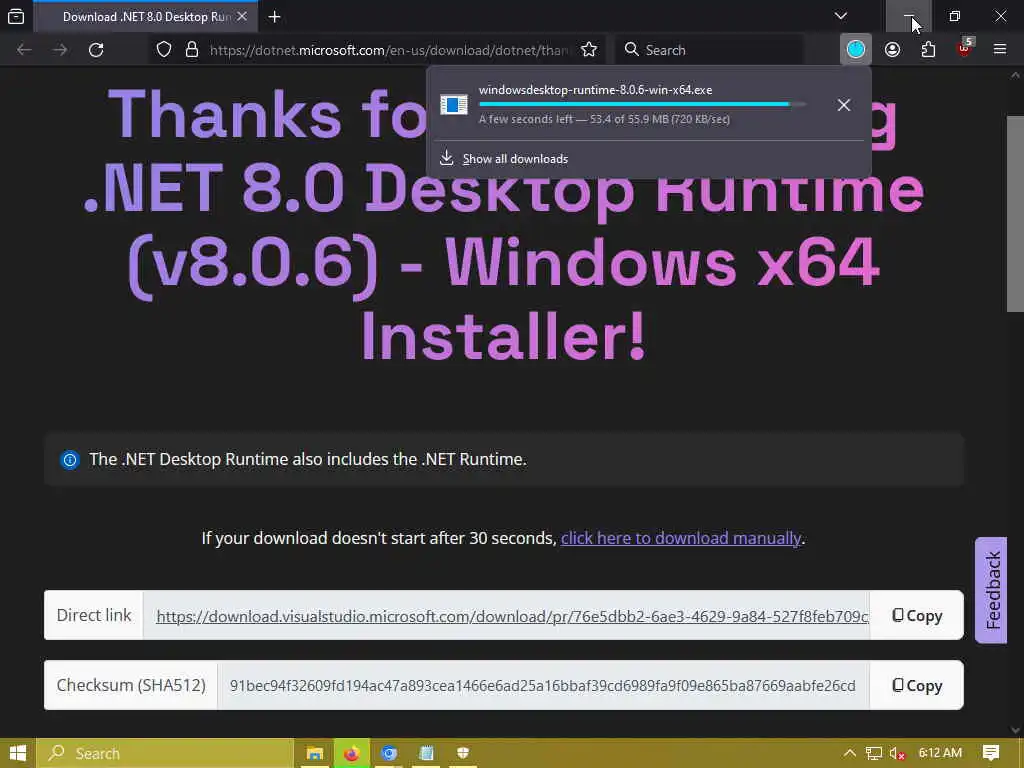Click the browser Search box
Image resolution: width=1024 pixels, height=768 pixels.
coord(709,50)
